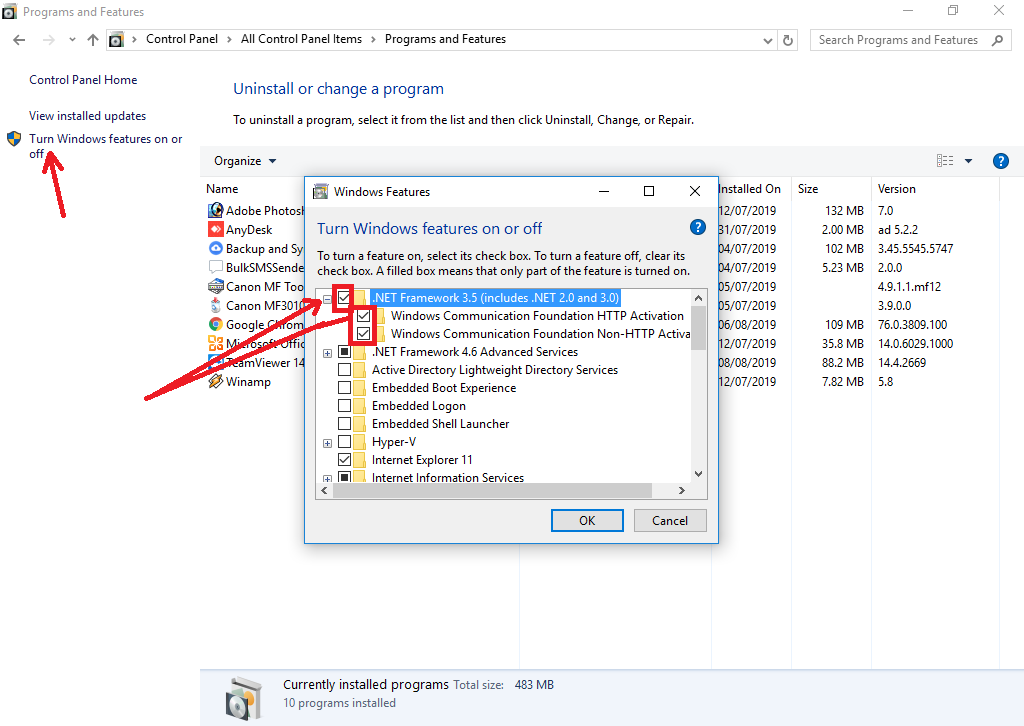Cancel the Windows Features dialog
The height and width of the screenshot is (726, 1024).
click(670, 520)
